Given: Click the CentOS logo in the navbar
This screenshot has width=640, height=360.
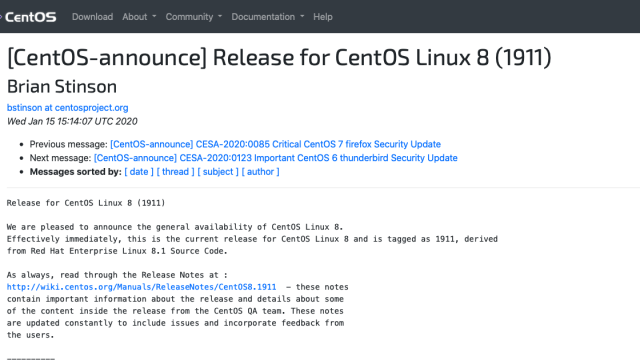Looking at the screenshot, I should pyautogui.click(x=28, y=17).
